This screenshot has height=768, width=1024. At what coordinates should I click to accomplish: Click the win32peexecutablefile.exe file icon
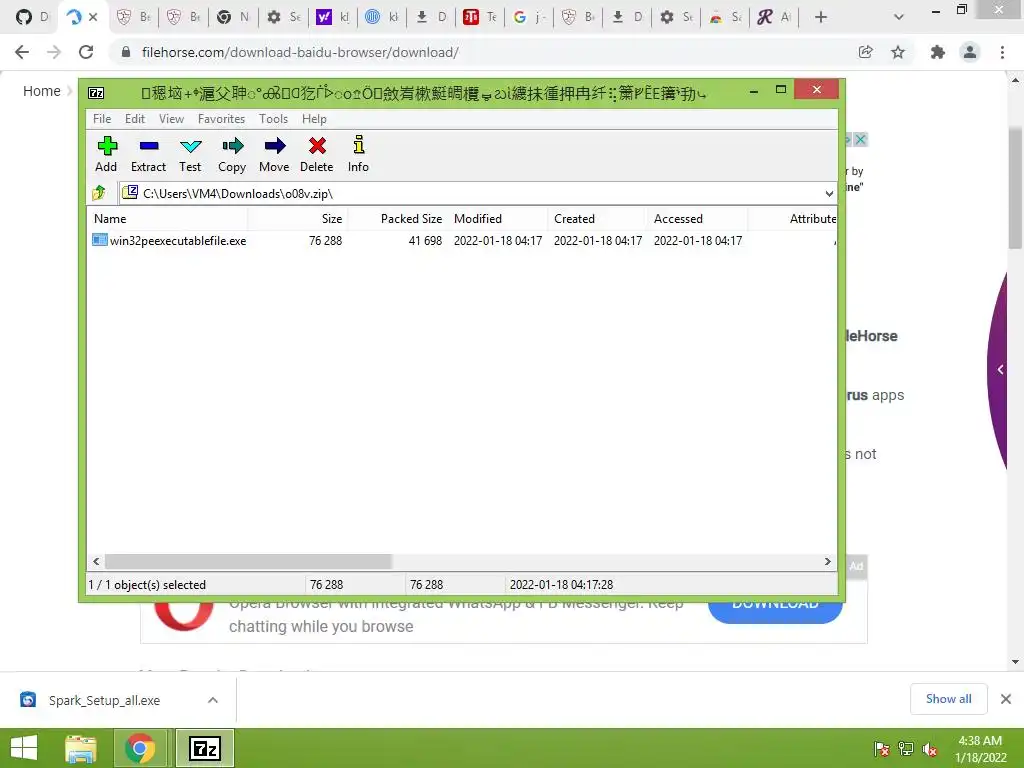[99, 240]
